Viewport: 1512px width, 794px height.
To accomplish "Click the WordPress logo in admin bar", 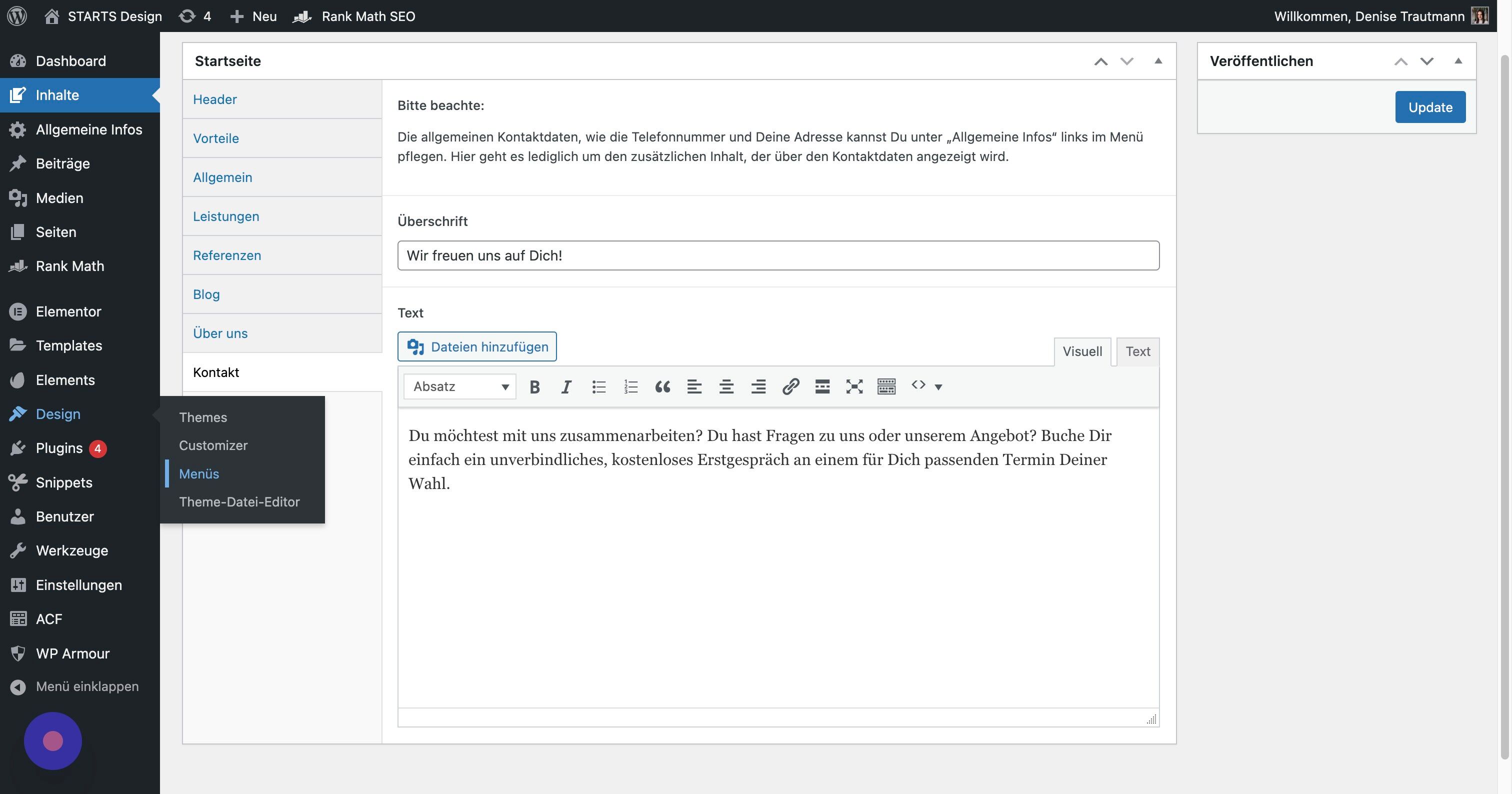I will pyautogui.click(x=17, y=16).
